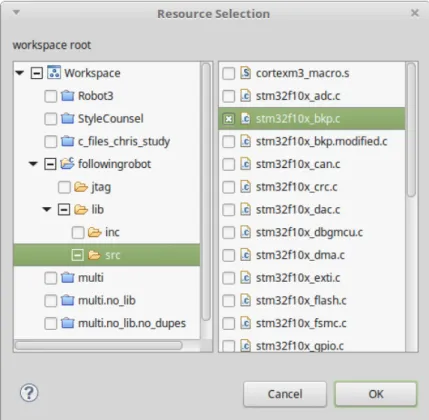Click the stm32f10x_bkp.modified.c file icon
This screenshot has height=420, width=429.
pos(246,141)
